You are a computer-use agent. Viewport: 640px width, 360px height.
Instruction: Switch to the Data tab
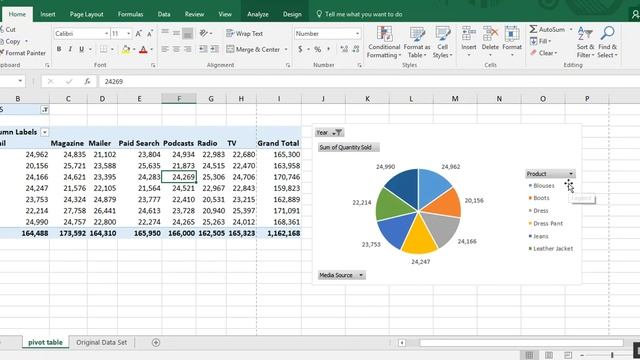pos(164,14)
